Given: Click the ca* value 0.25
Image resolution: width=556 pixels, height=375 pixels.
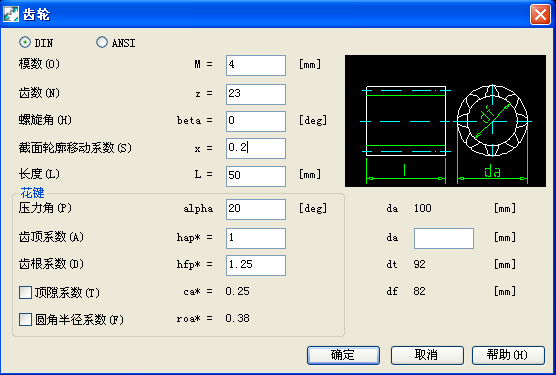Looking at the screenshot, I should click(238, 292).
